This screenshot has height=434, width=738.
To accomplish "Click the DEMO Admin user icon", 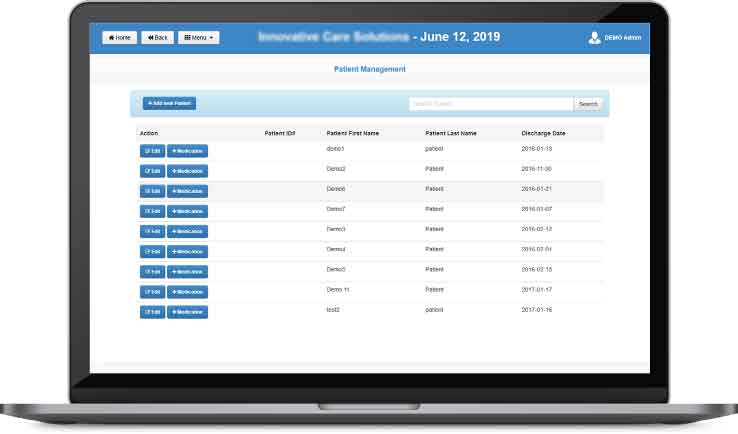I will (x=595, y=38).
